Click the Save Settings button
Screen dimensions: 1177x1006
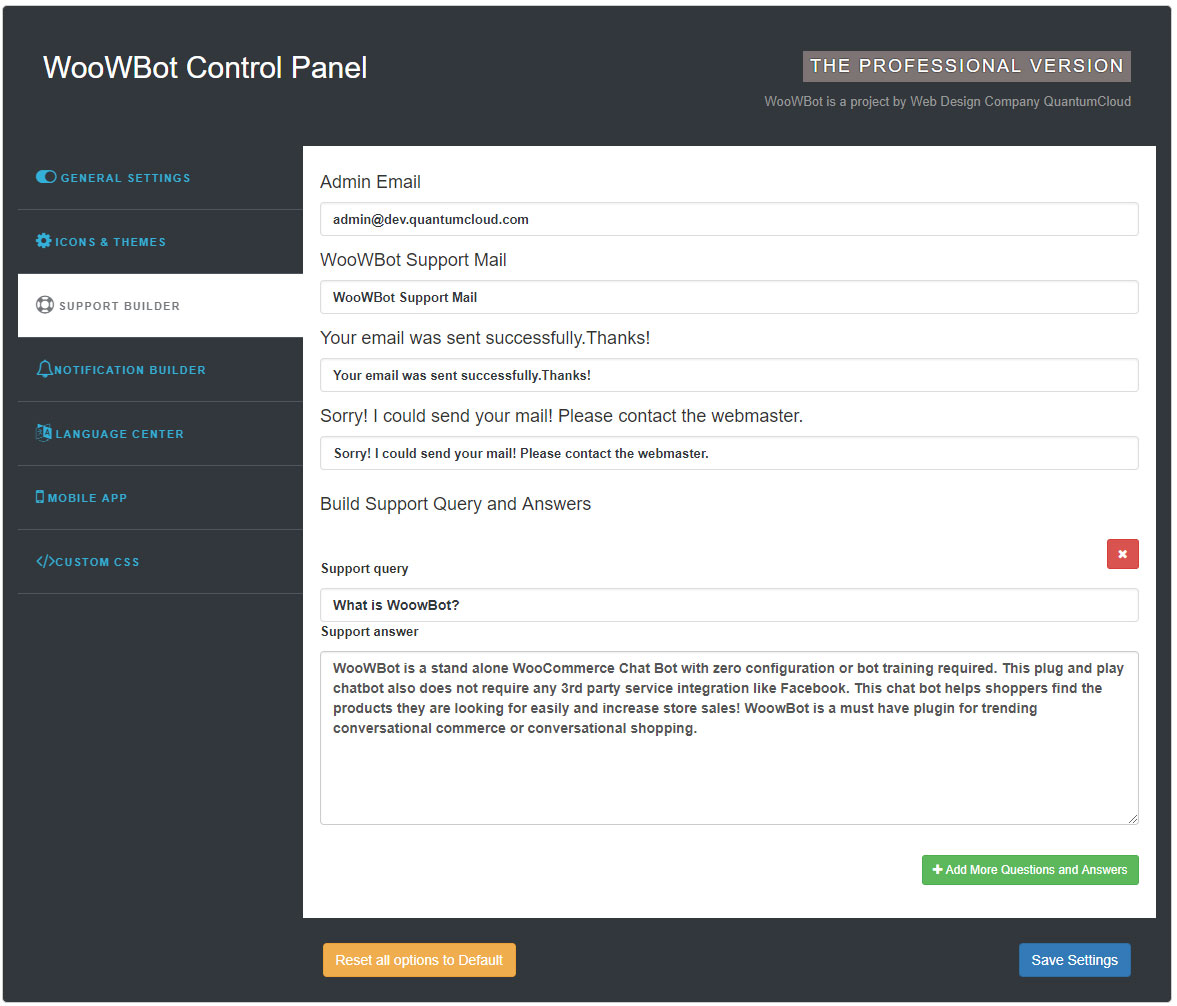(x=1074, y=960)
